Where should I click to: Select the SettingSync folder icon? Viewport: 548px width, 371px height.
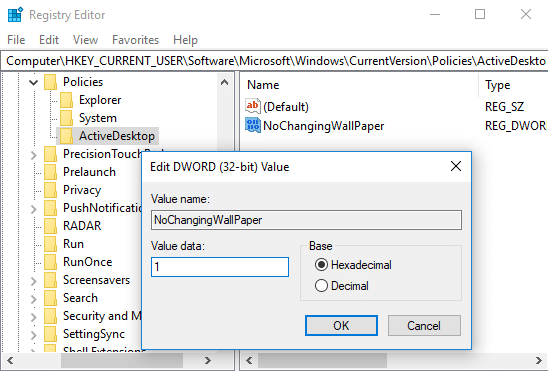click(x=51, y=334)
